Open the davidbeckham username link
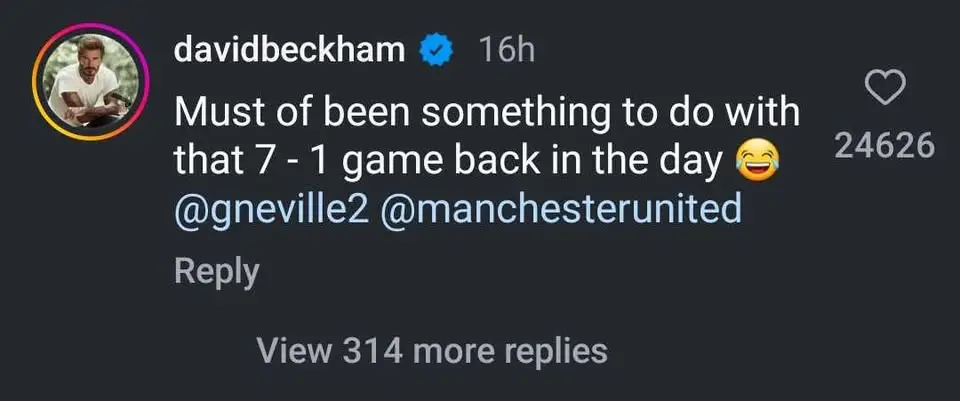The image size is (960, 401). click(x=290, y=50)
